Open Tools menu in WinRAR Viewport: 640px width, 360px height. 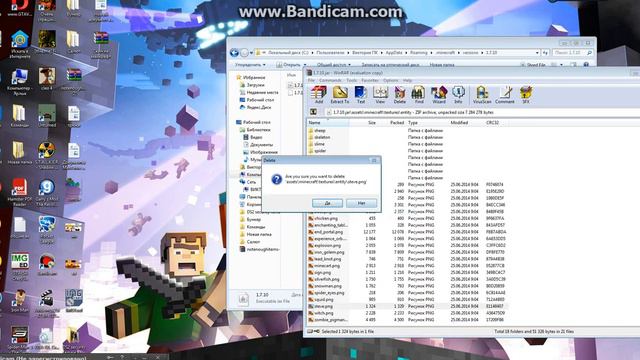351,80
